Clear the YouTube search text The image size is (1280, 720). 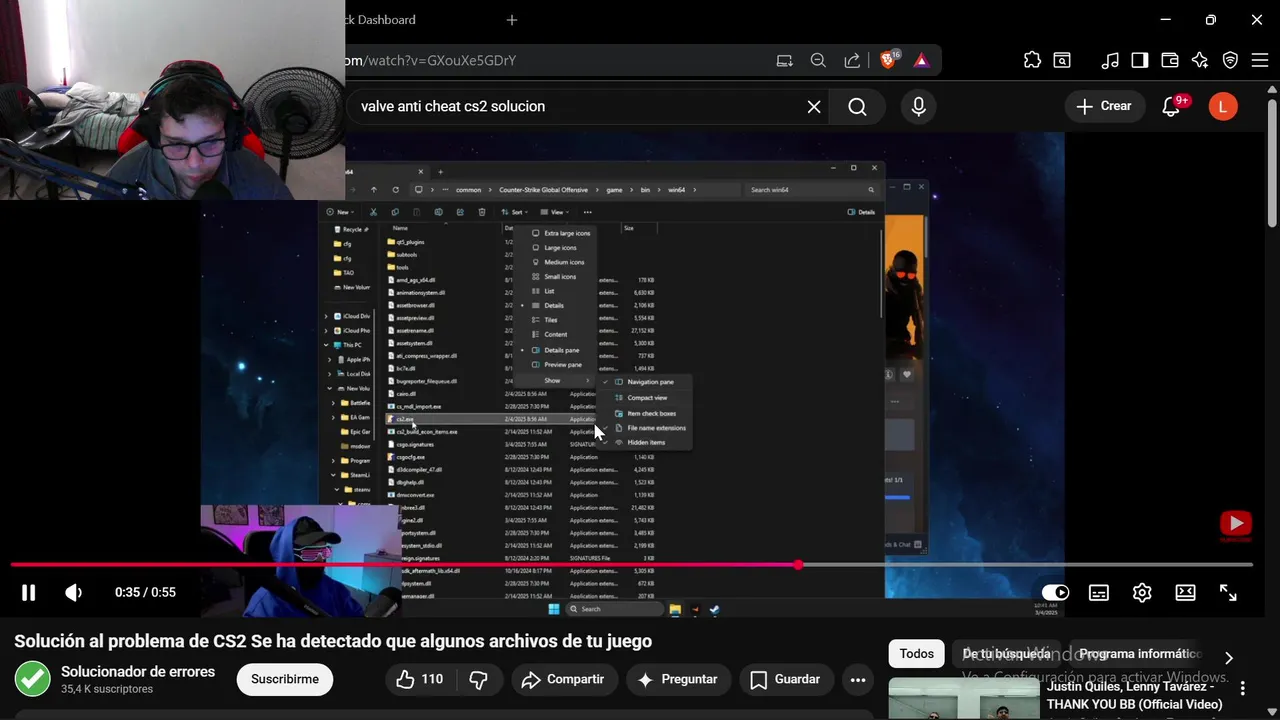(814, 107)
